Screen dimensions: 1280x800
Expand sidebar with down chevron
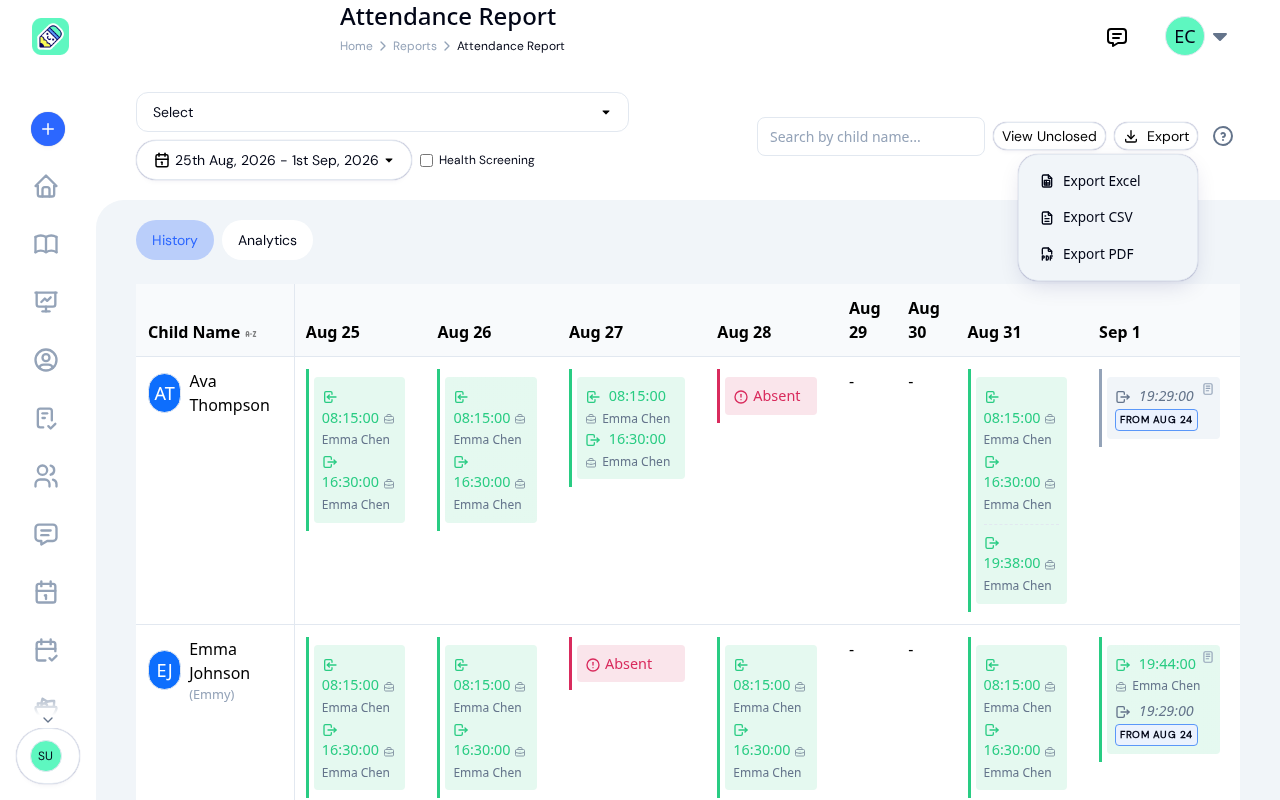point(48,720)
